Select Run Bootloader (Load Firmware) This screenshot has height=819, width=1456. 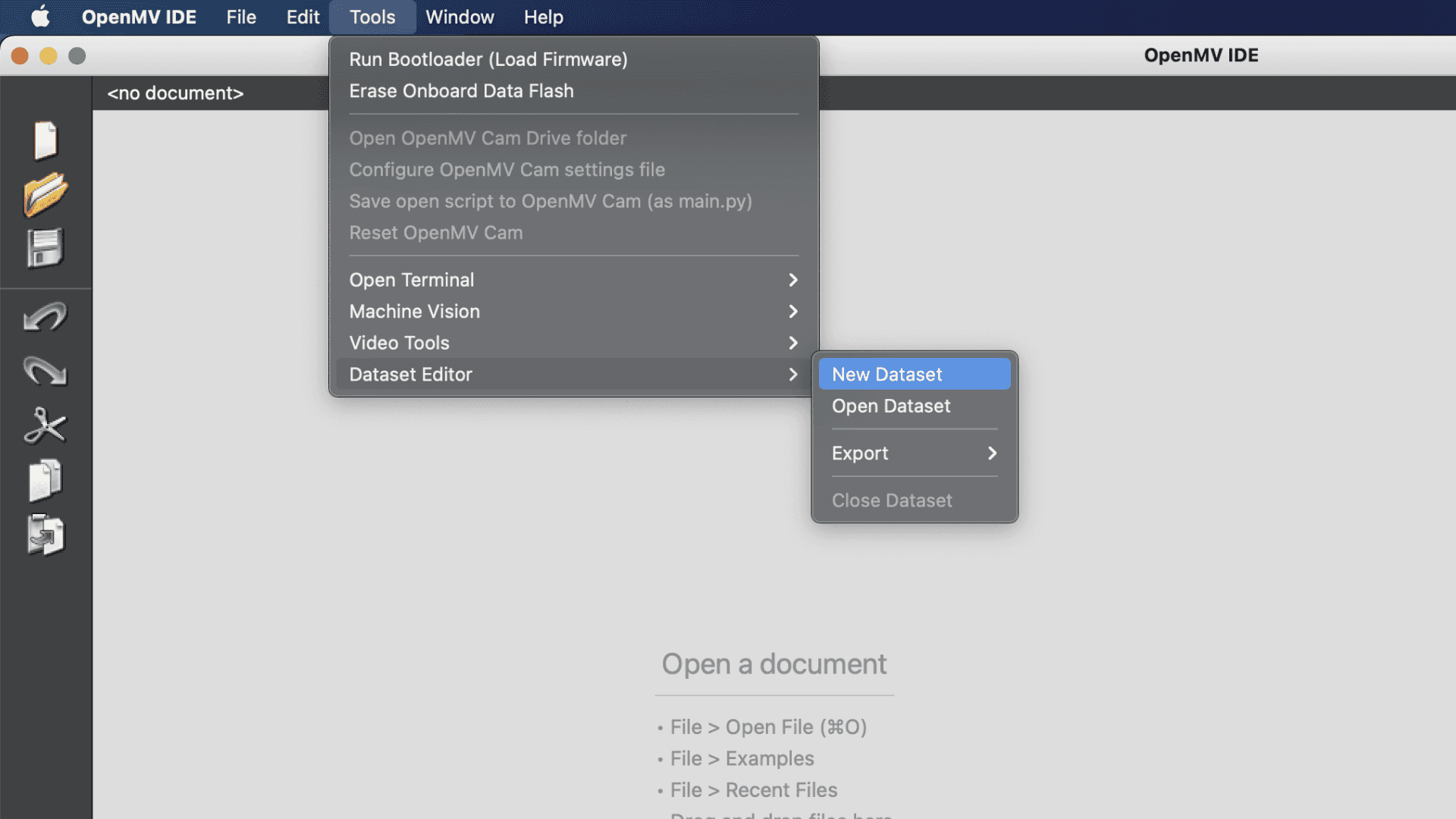[488, 59]
